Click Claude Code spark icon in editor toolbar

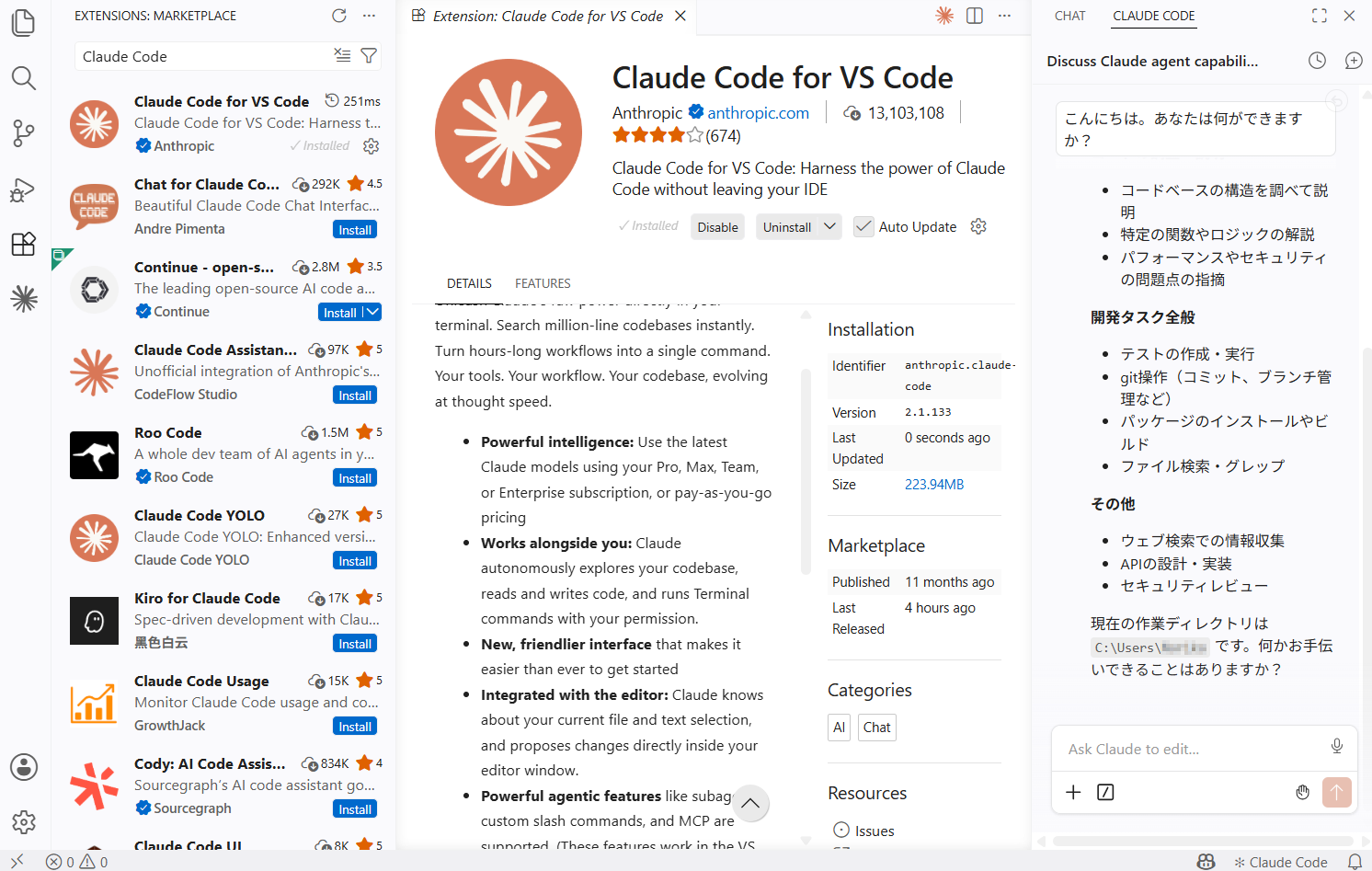[x=944, y=16]
